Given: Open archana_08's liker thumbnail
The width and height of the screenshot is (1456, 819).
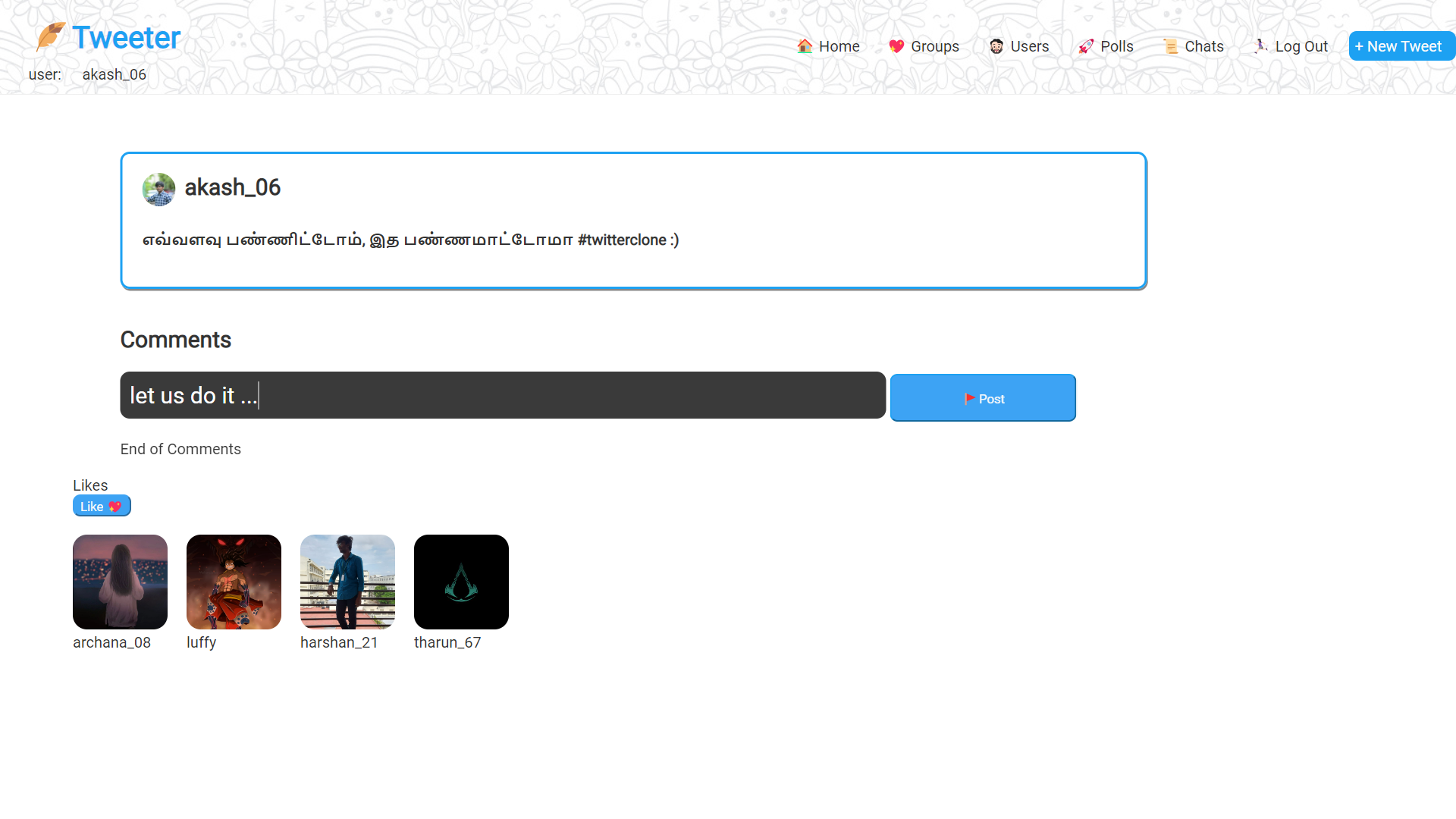Looking at the screenshot, I should 120,582.
